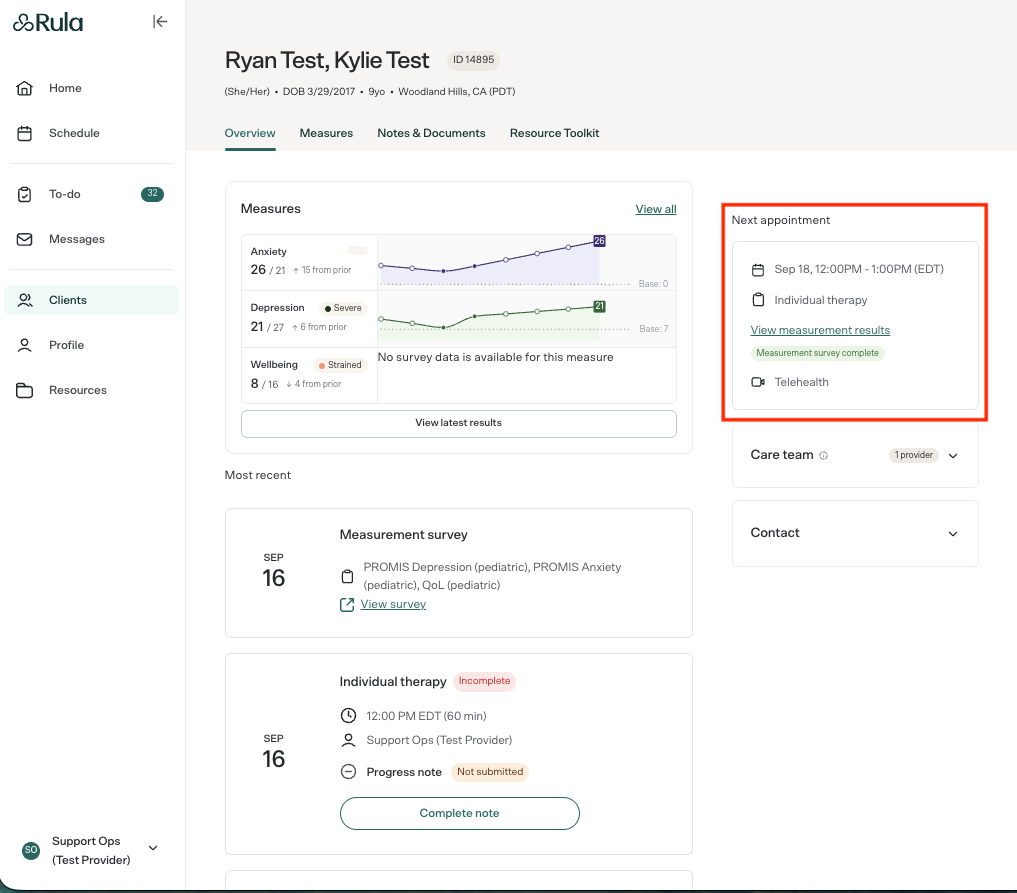Screen dimensions: 1017x893
Task: Click the Measurement survey complete badge
Action: (817, 353)
